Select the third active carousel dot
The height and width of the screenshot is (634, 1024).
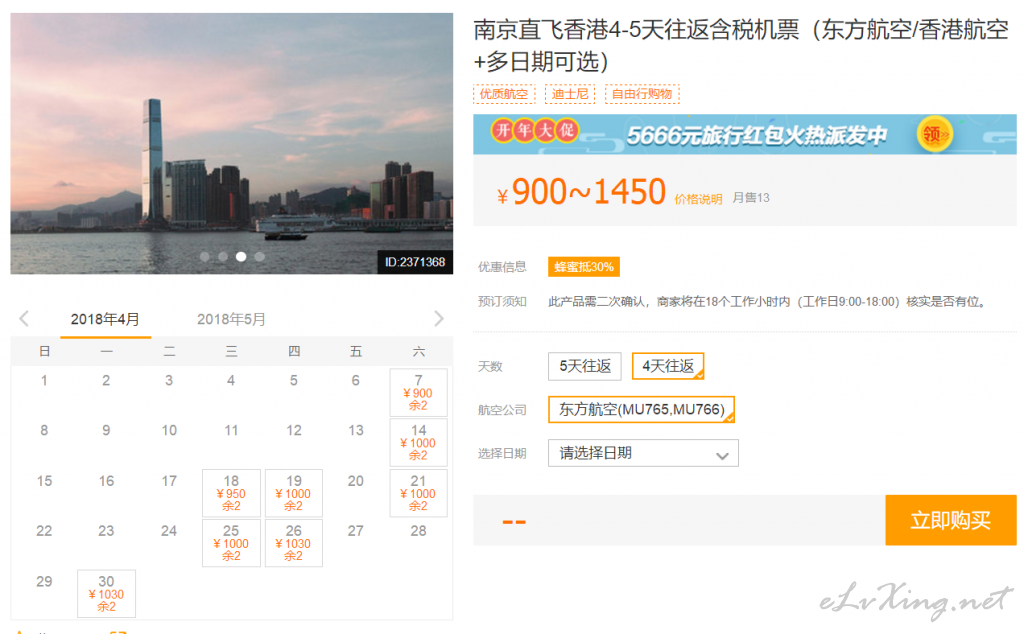pyautogui.click(x=241, y=257)
